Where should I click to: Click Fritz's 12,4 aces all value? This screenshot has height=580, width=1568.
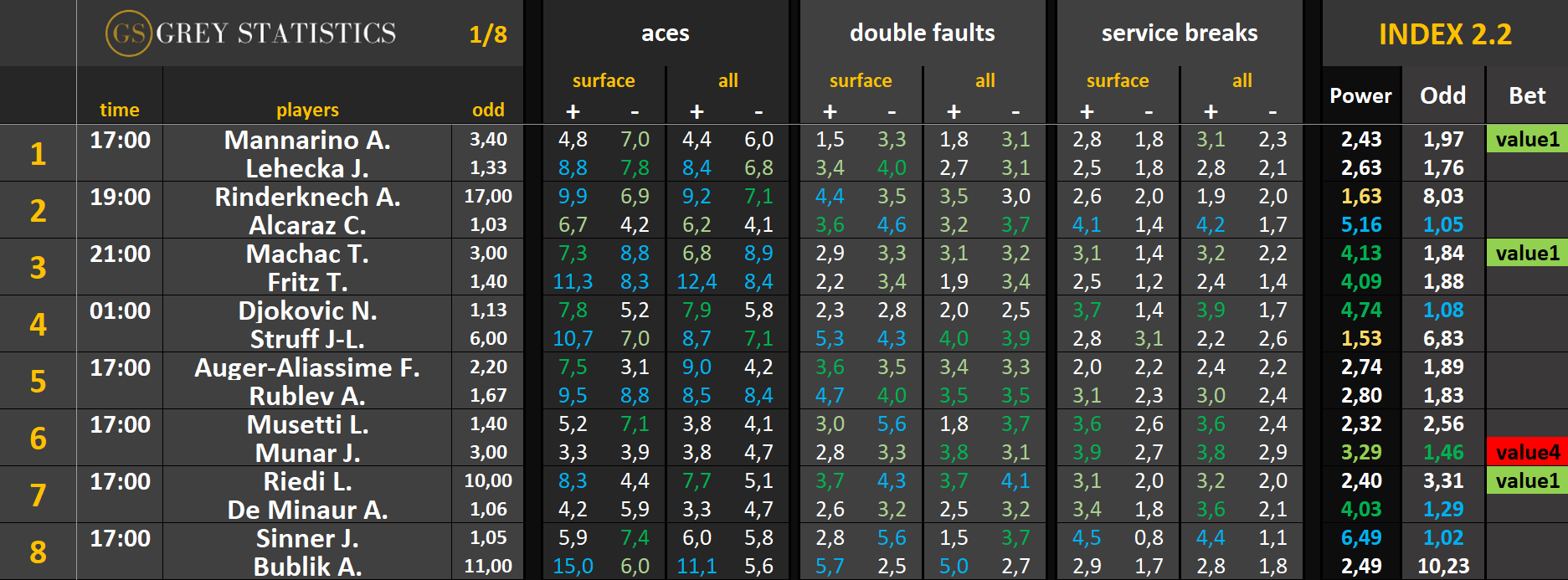pyautogui.click(x=697, y=281)
